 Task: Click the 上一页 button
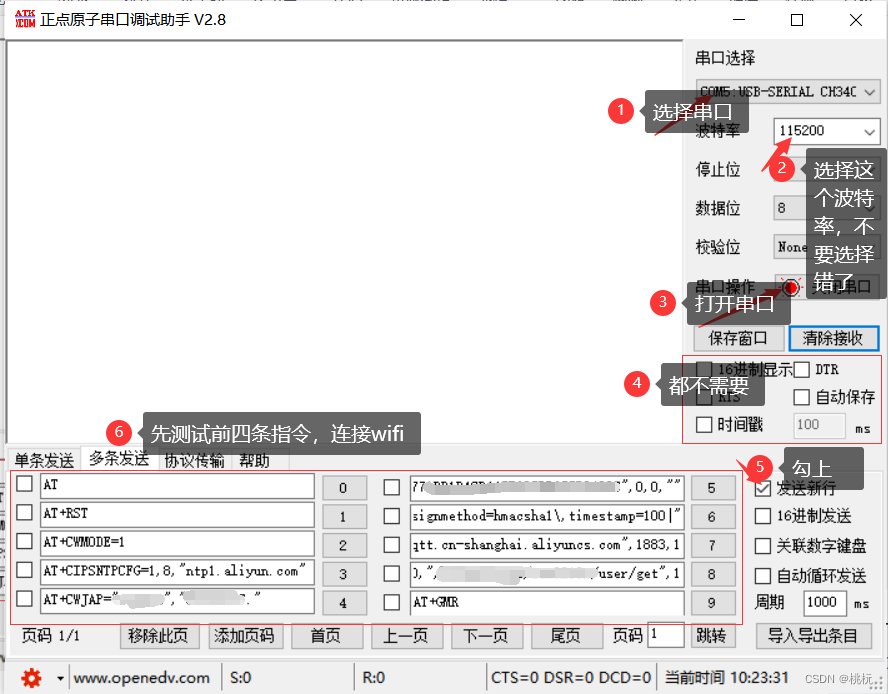coord(406,636)
